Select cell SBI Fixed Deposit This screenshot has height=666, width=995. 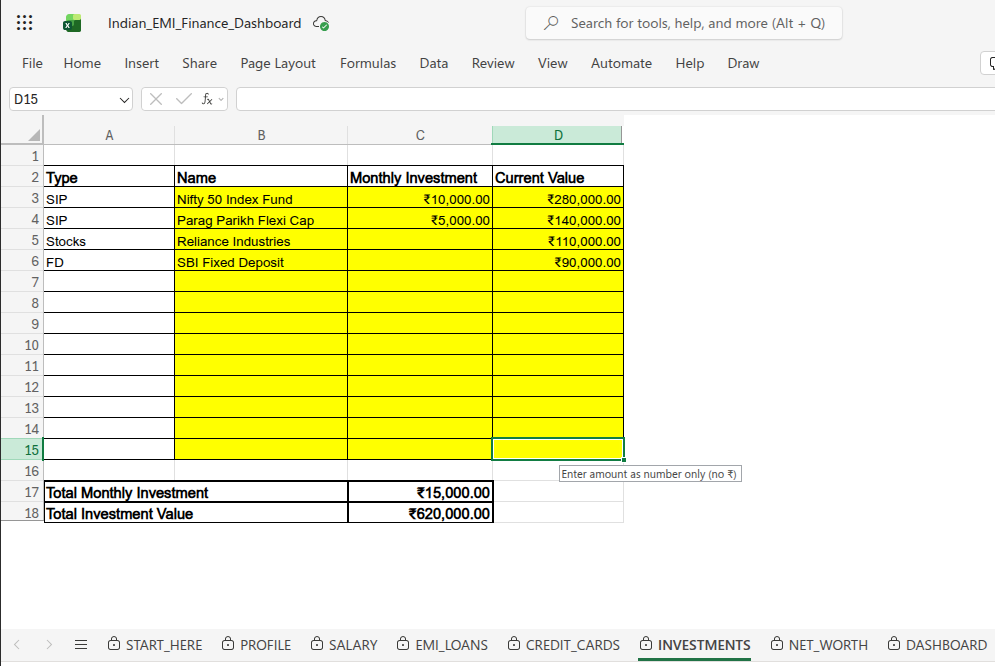[x=261, y=262]
